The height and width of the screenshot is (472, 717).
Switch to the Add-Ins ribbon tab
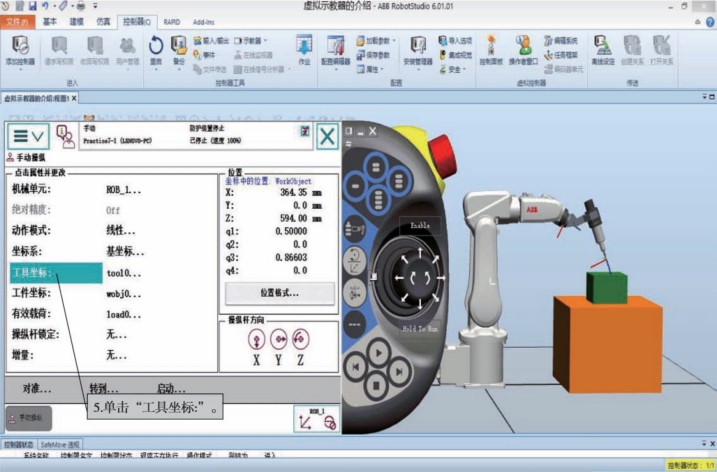[203, 22]
